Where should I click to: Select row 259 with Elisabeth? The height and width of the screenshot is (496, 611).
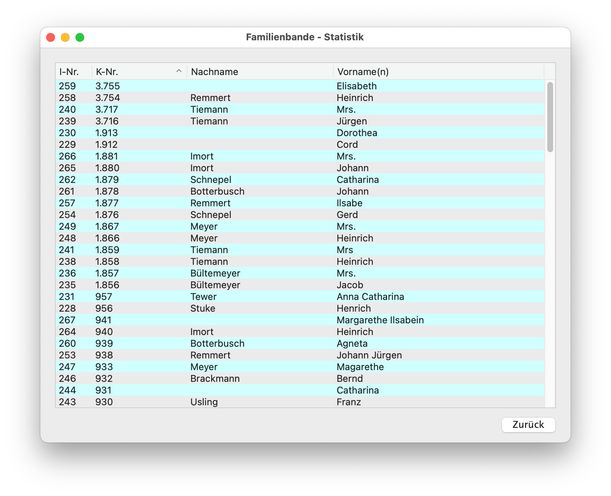click(x=300, y=87)
